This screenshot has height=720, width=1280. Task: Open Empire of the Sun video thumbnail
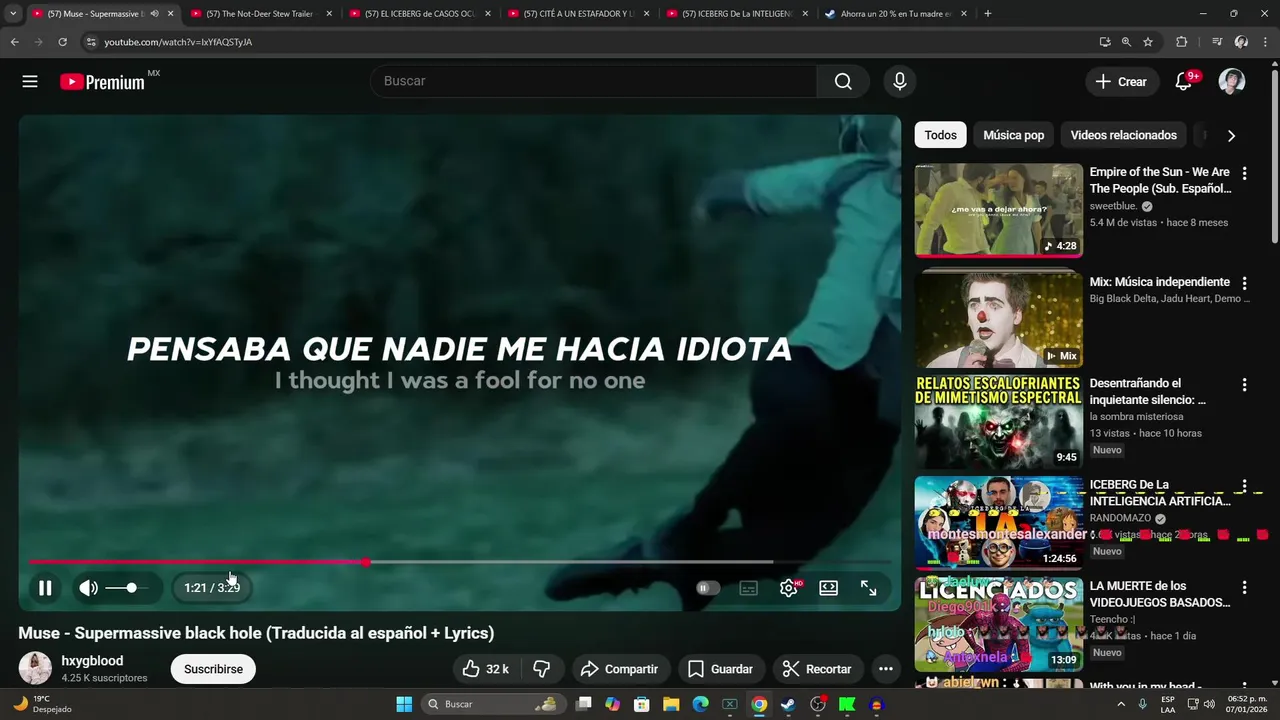pos(999,210)
